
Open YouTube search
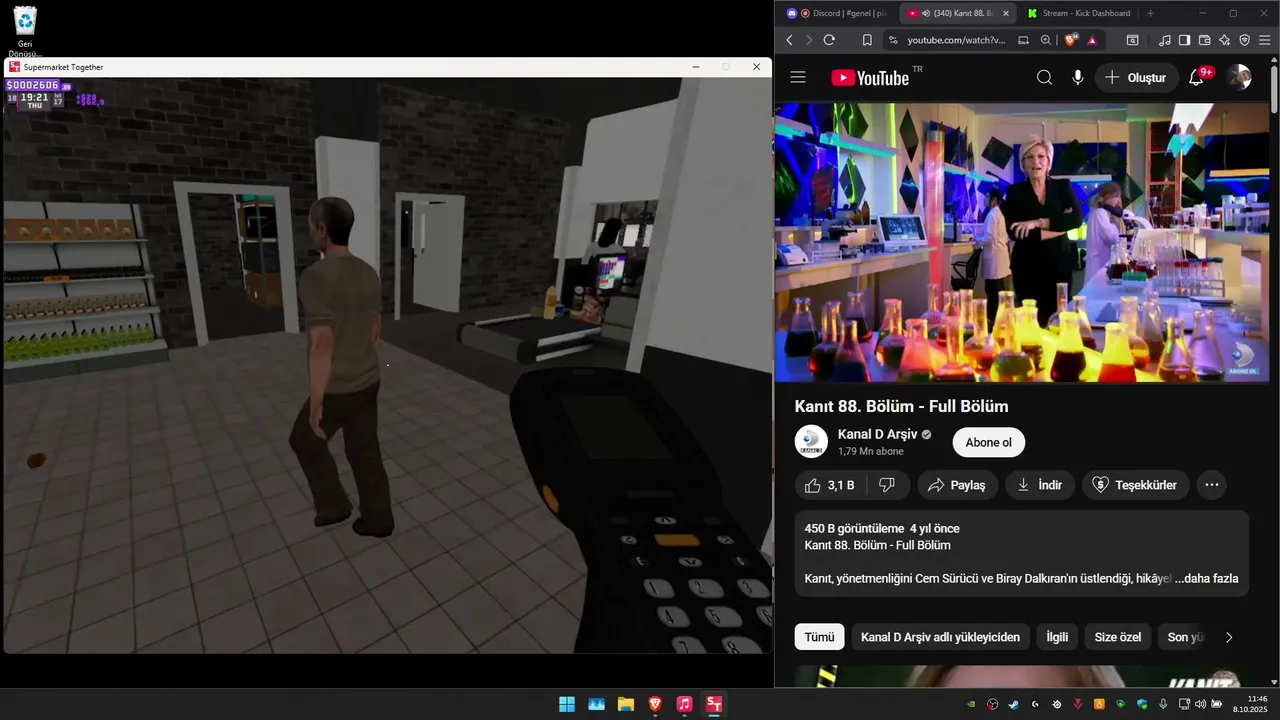[x=1044, y=77]
